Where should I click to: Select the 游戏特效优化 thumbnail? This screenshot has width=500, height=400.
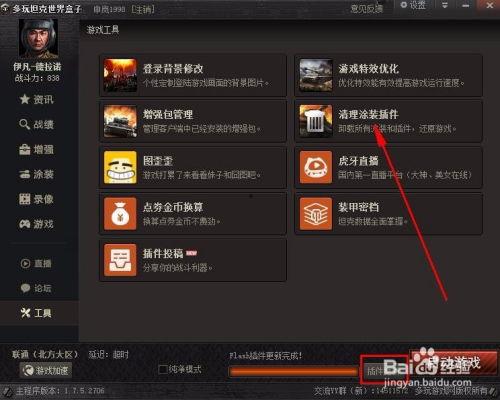click(316, 75)
